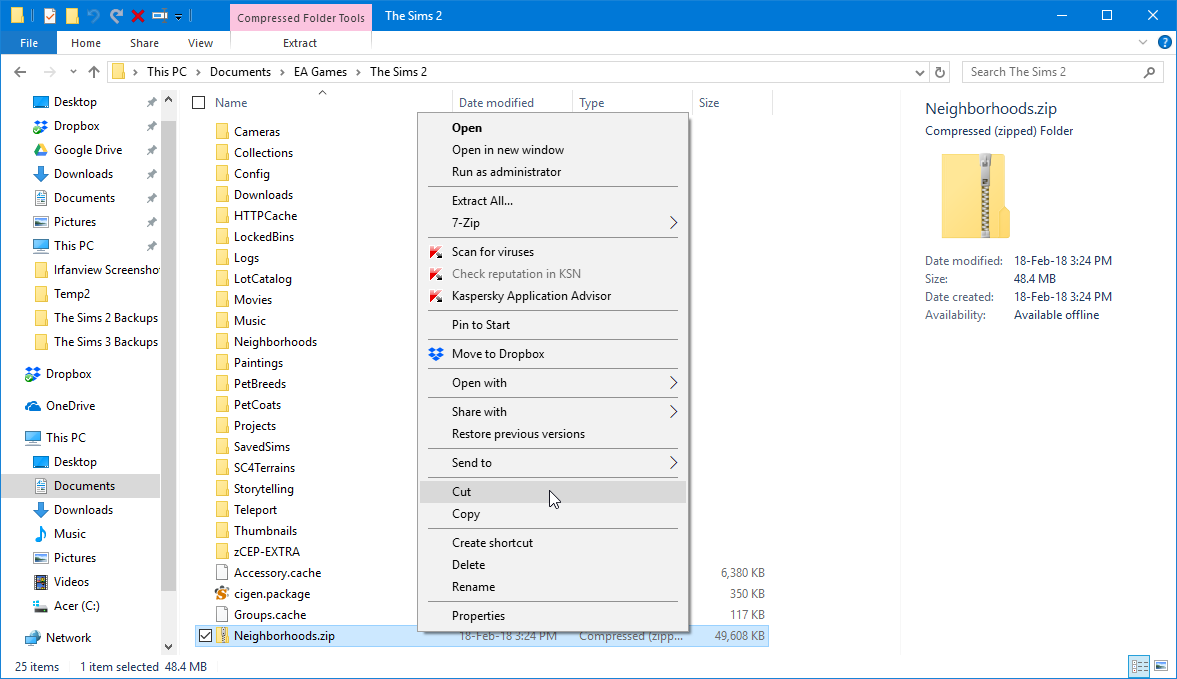Open Customize Quick Access Toolbar dropdown
This screenshot has height=679, width=1177.
(x=179, y=16)
